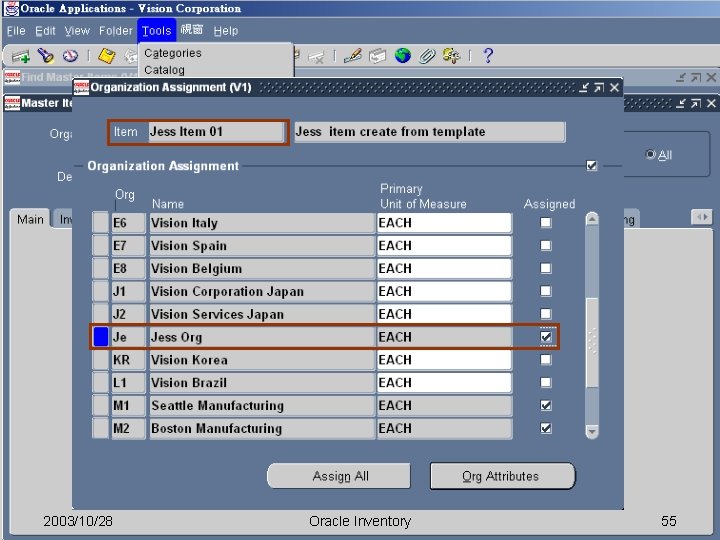Click the Boston Manufacturing name cell
Image resolution: width=720 pixels, height=540 pixels.
click(262, 428)
